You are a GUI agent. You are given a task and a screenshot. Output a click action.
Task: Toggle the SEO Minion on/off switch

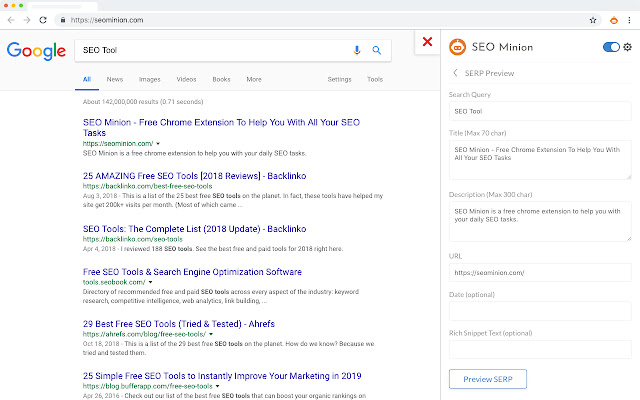click(611, 47)
